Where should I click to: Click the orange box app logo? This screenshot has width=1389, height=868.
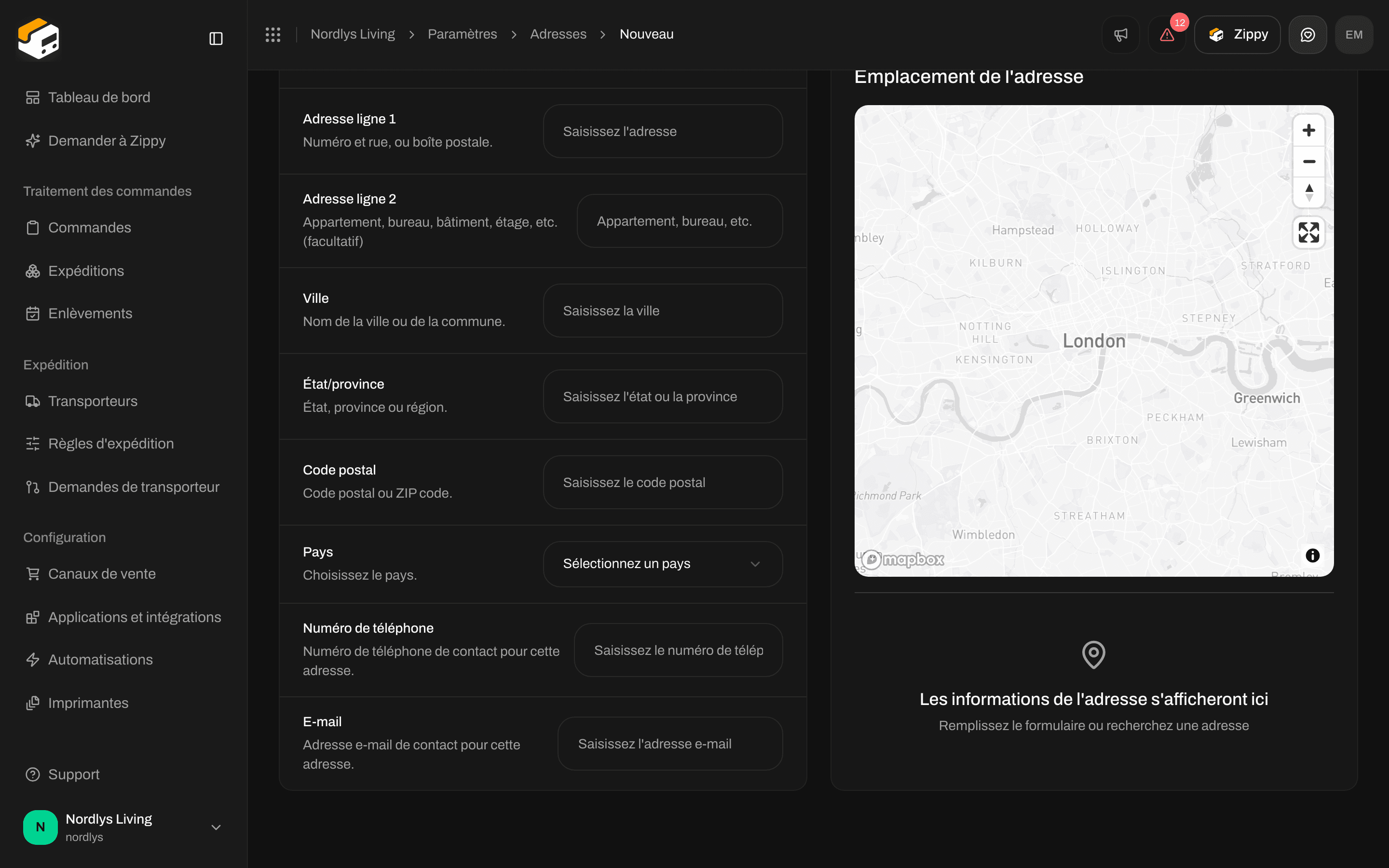pyautogui.click(x=39, y=39)
